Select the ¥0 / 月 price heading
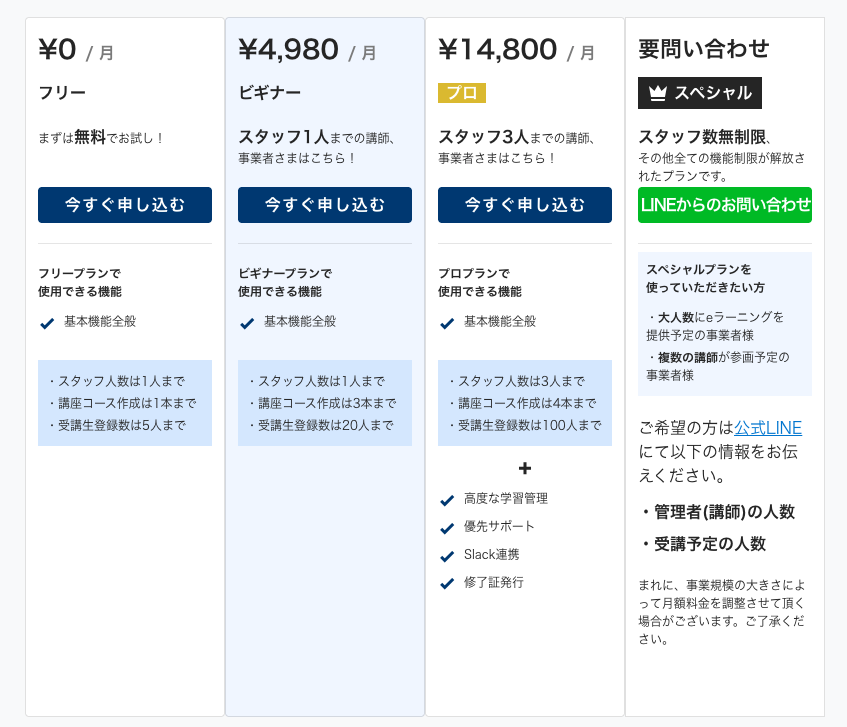The image size is (847, 727). (x=76, y=50)
